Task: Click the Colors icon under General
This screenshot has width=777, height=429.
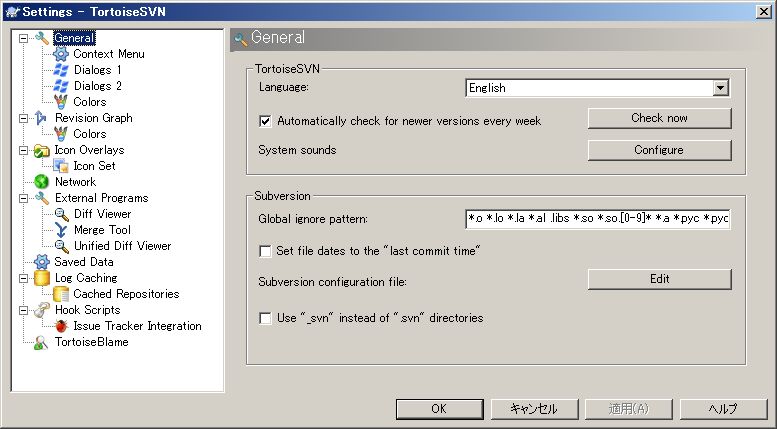Action: click(x=61, y=102)
